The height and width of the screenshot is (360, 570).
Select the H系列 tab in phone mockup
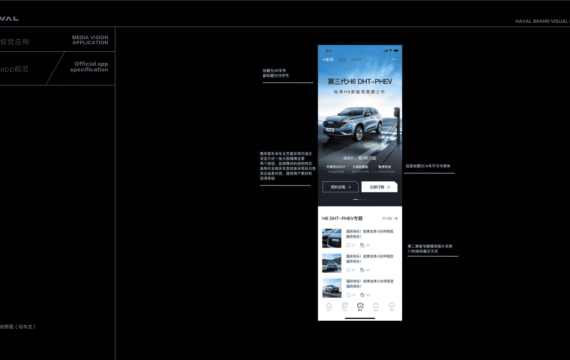coord(328,60)
